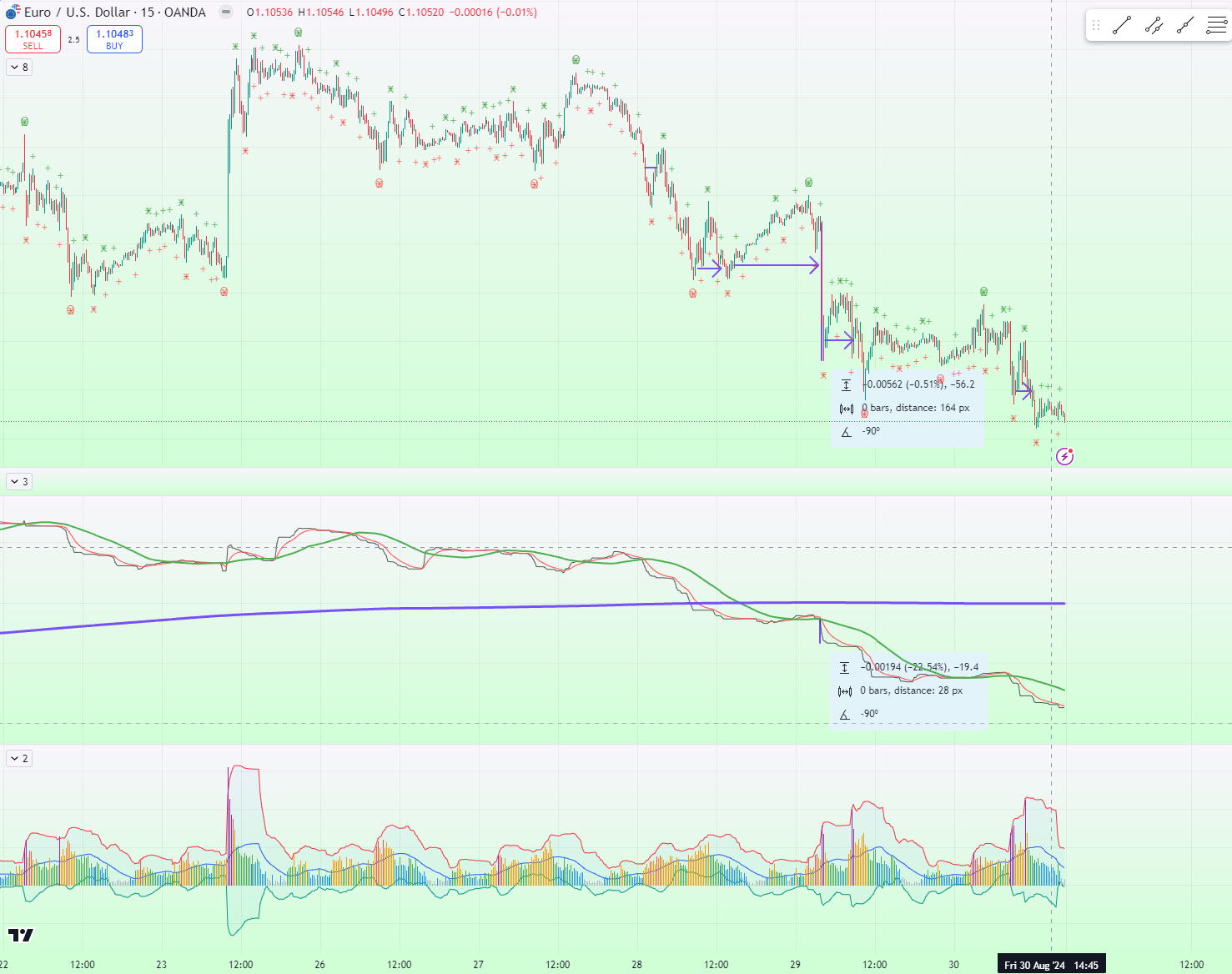
Task: Select the Parallel Channel drawing tool
Action: coord(1154,25)
